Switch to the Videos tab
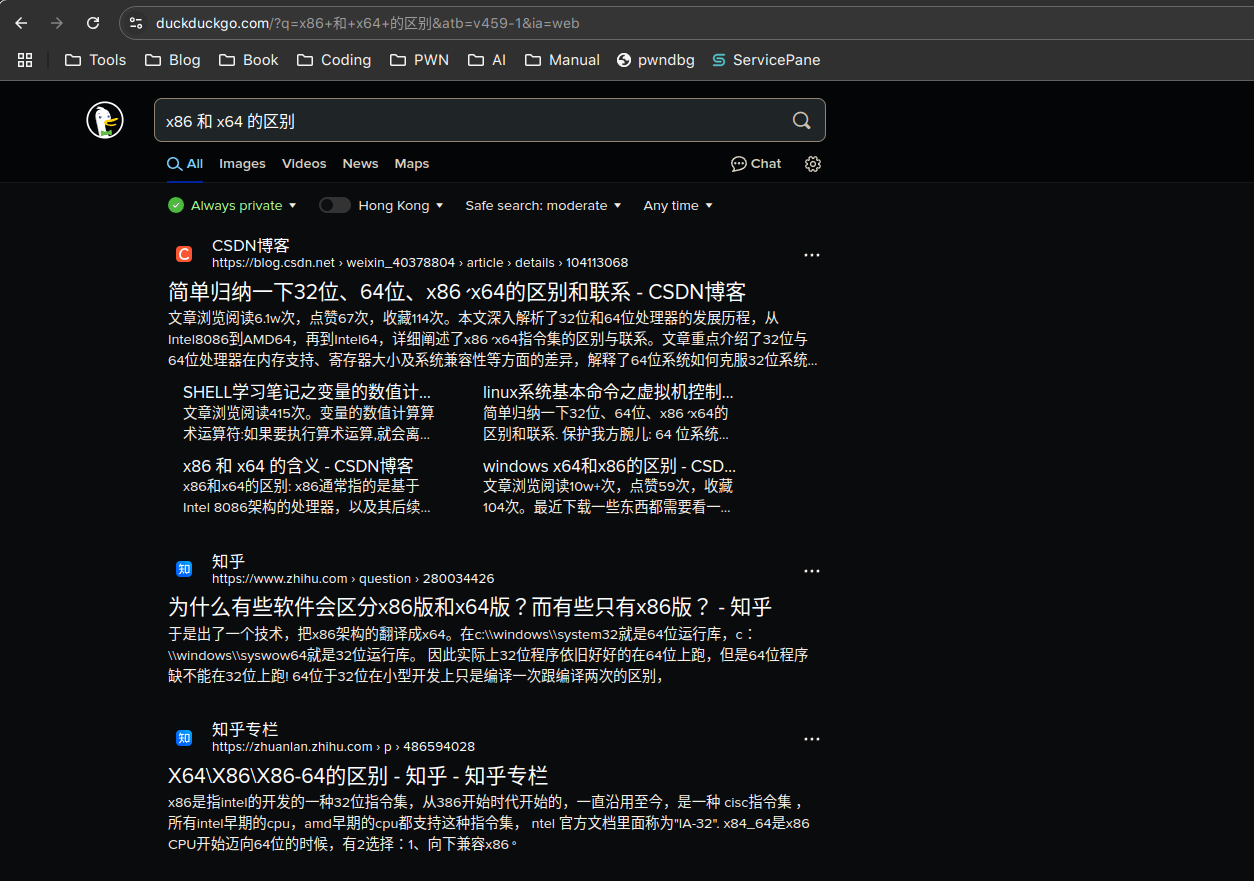Image resolution: width=1254 pixels, height=881 pixels. pos(304,164)
